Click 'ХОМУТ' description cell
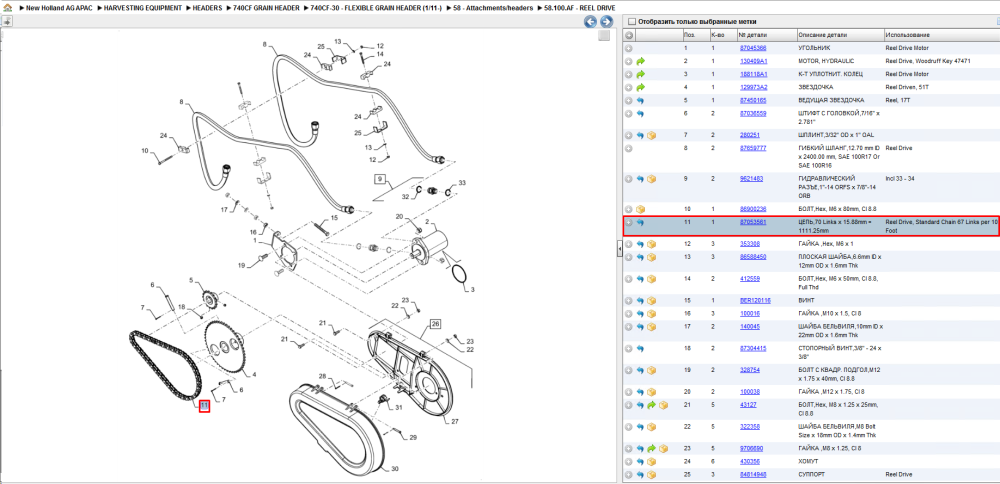 point(808,461)
